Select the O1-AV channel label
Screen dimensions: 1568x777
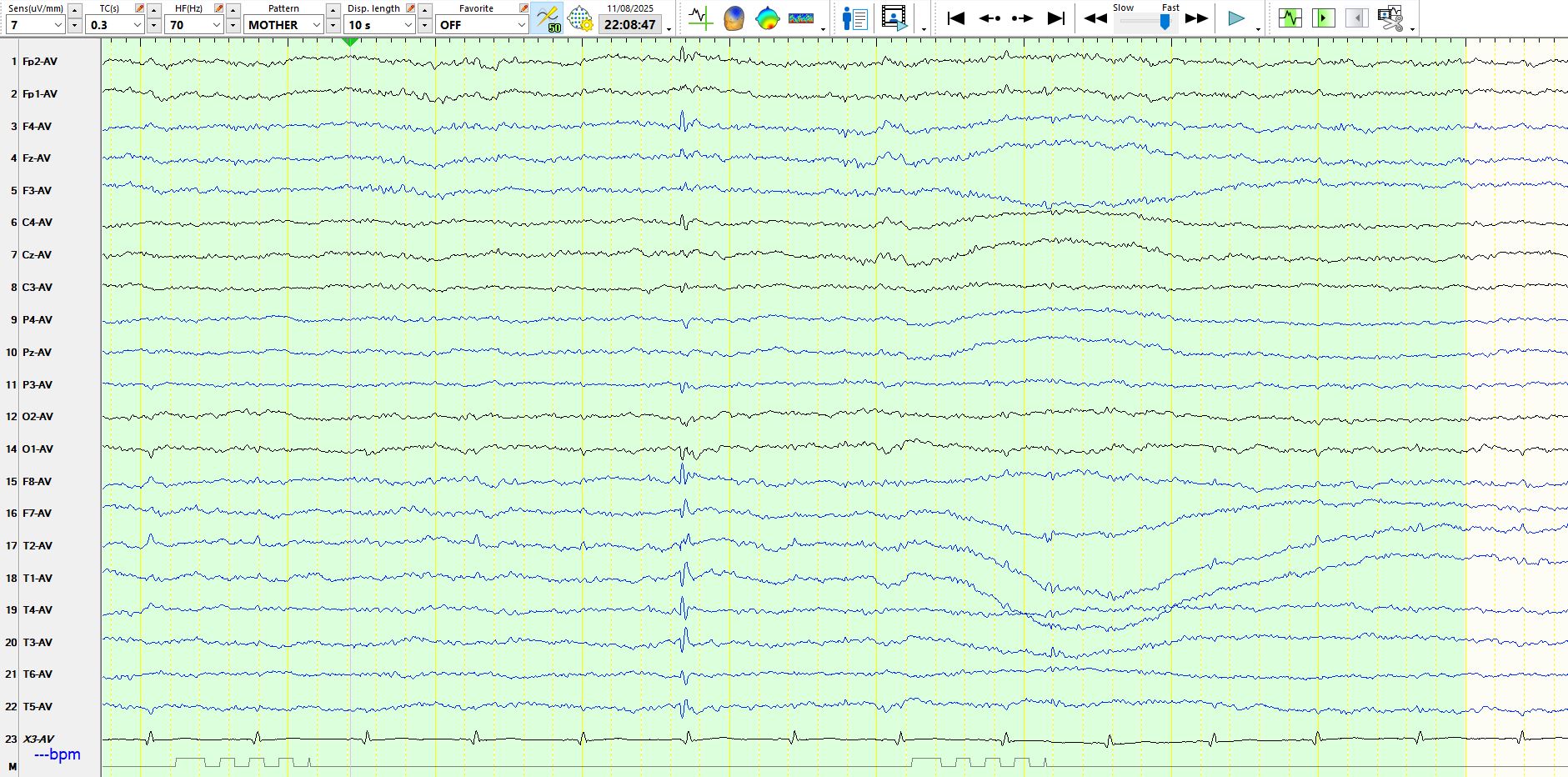(38, 449)
